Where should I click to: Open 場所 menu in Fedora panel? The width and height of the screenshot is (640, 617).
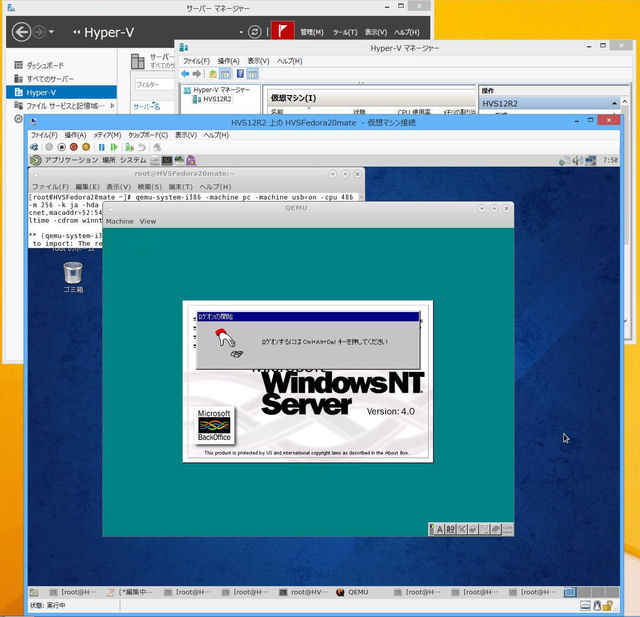point(109,160)
